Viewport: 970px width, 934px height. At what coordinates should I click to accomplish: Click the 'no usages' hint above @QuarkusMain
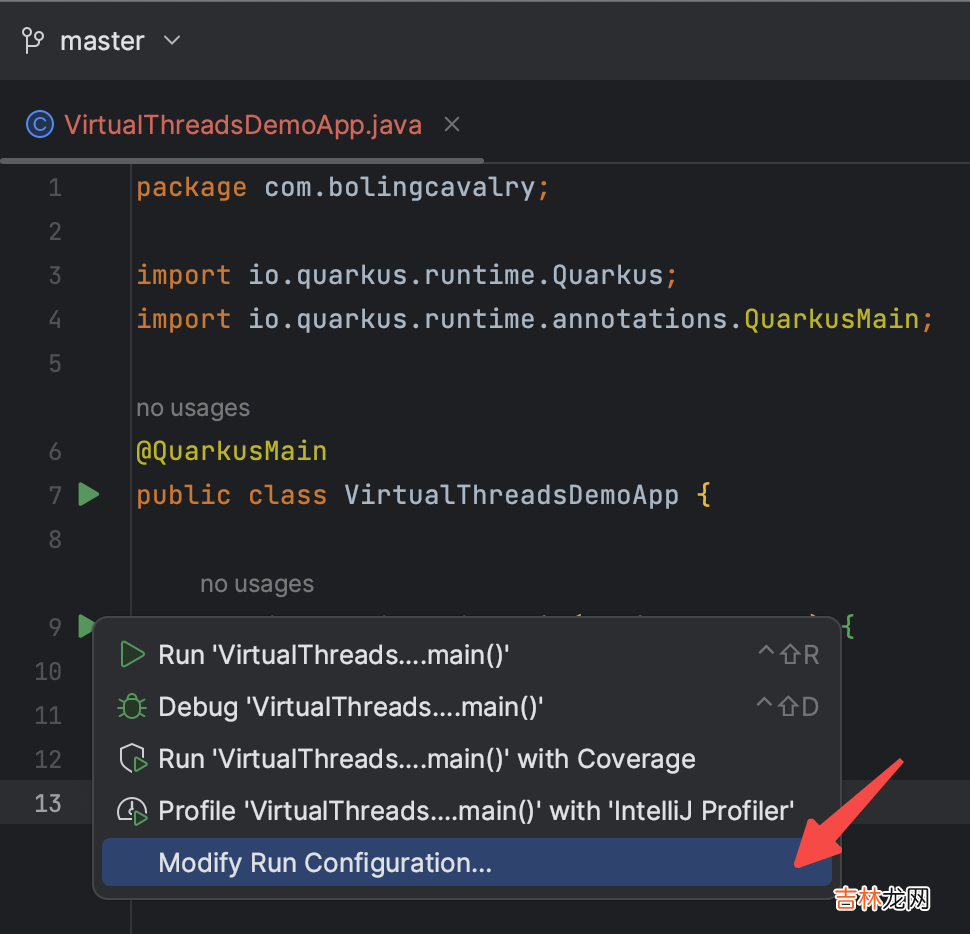tap(193, 408)
